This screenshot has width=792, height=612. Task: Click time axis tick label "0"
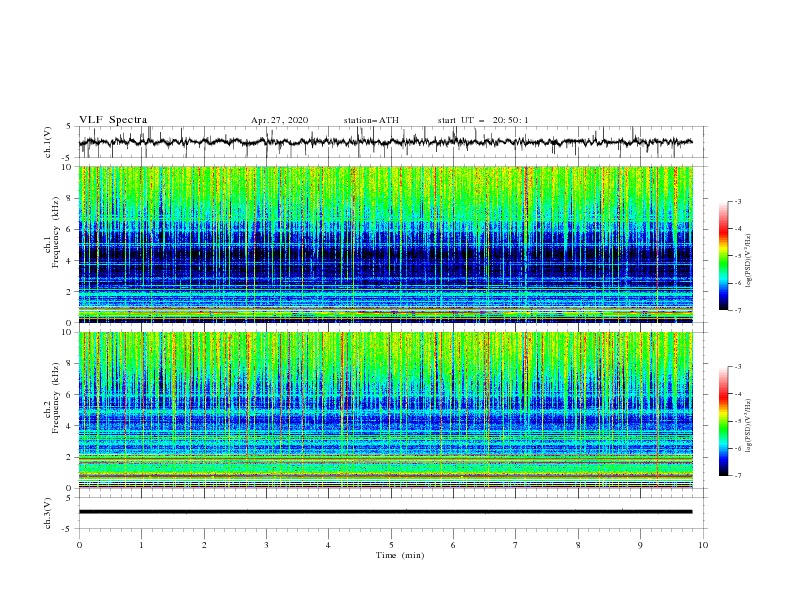79,545
